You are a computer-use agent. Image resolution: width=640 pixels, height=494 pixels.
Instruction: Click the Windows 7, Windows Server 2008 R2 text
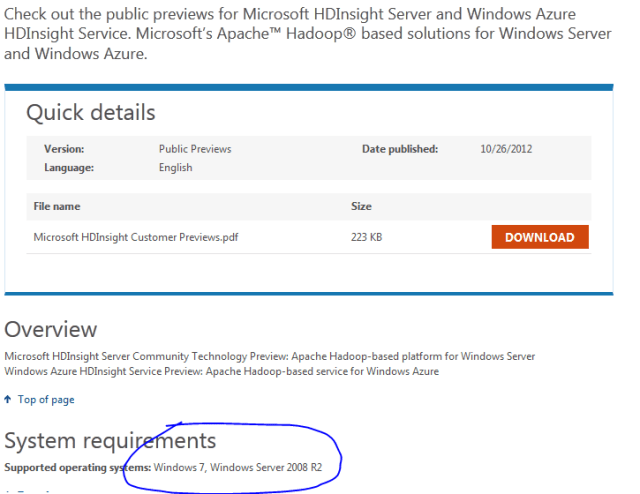tap(238, 467)
